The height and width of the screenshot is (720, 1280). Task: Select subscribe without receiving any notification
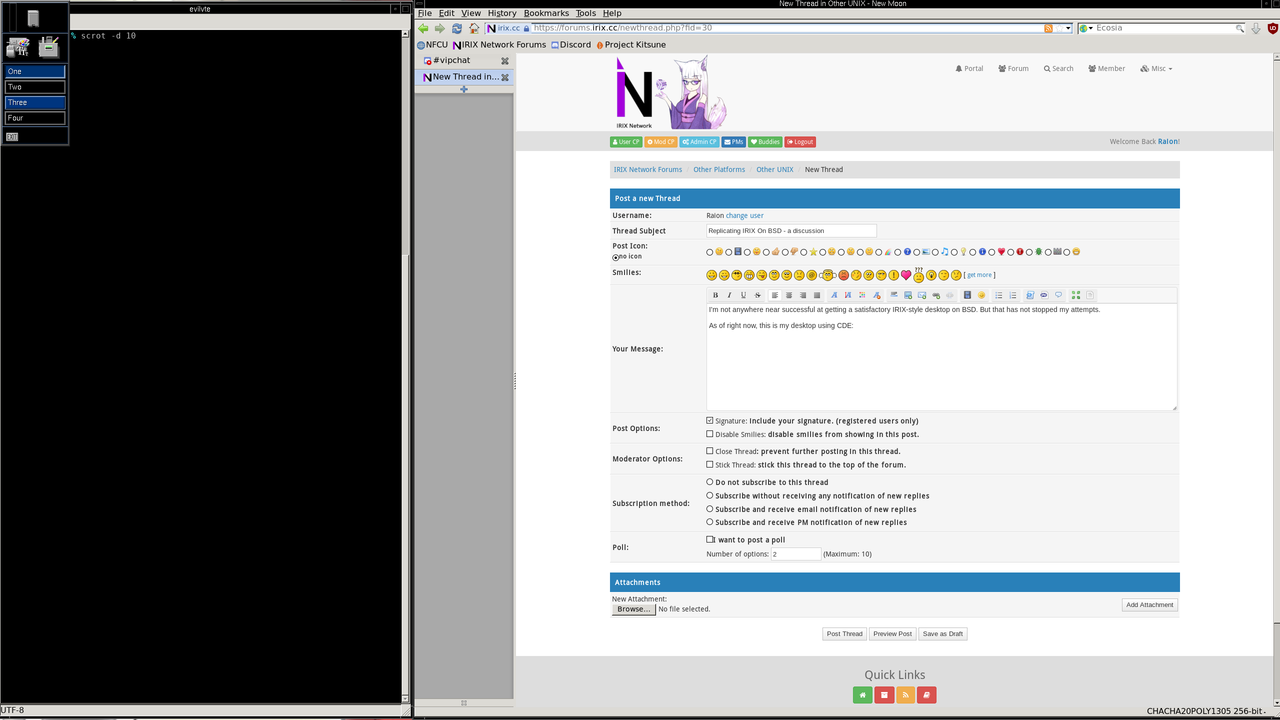(x=710, y=495)
